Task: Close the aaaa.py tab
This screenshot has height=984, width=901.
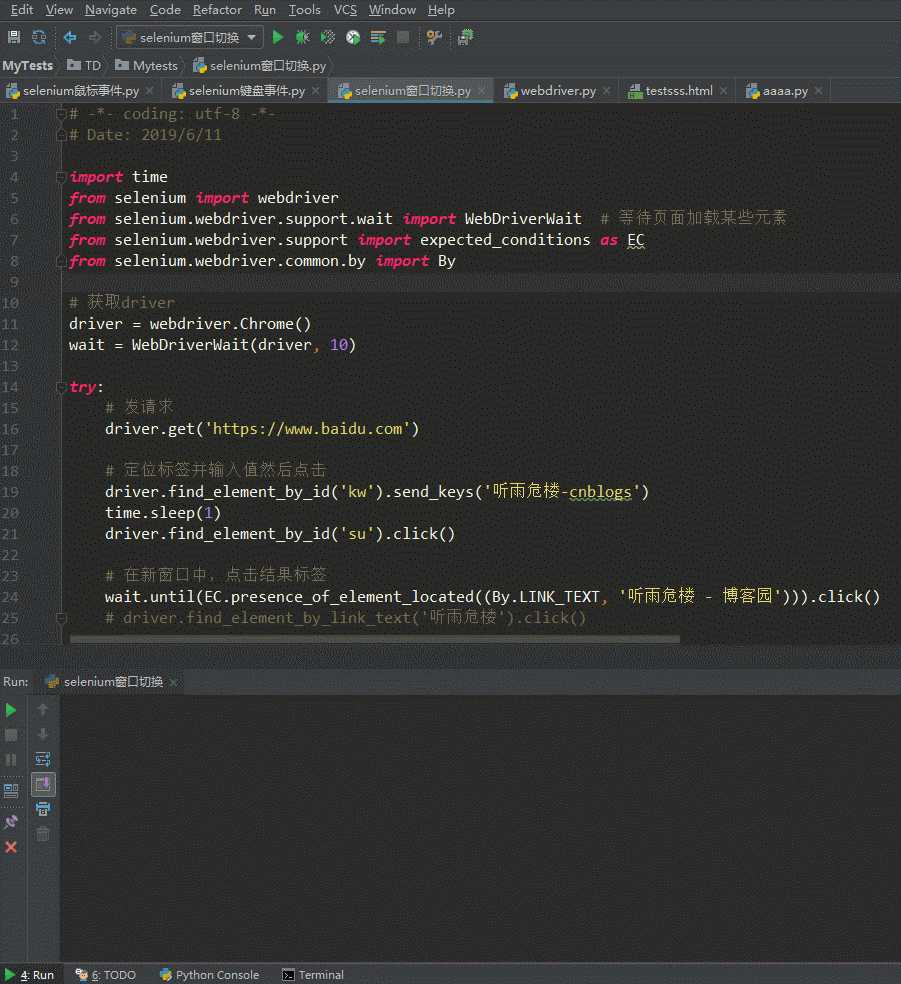Action: pos(819,91)
